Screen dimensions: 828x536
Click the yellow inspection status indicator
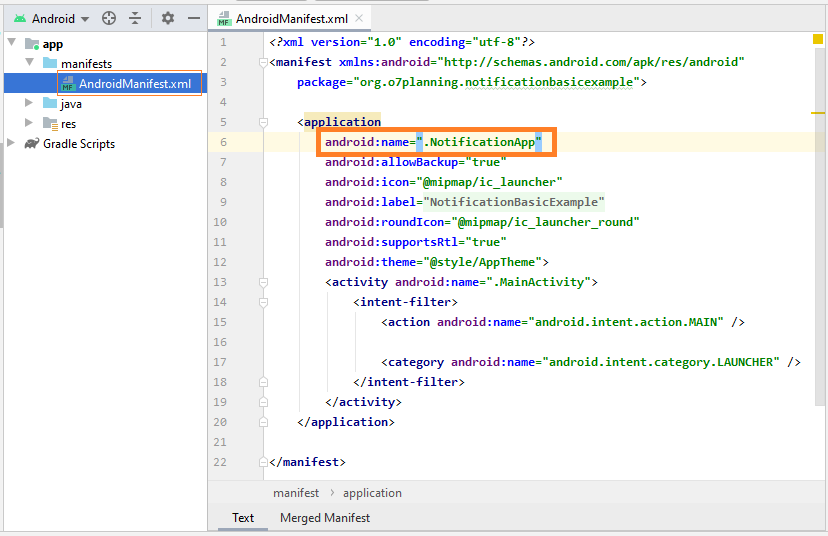tap(817, 39)
